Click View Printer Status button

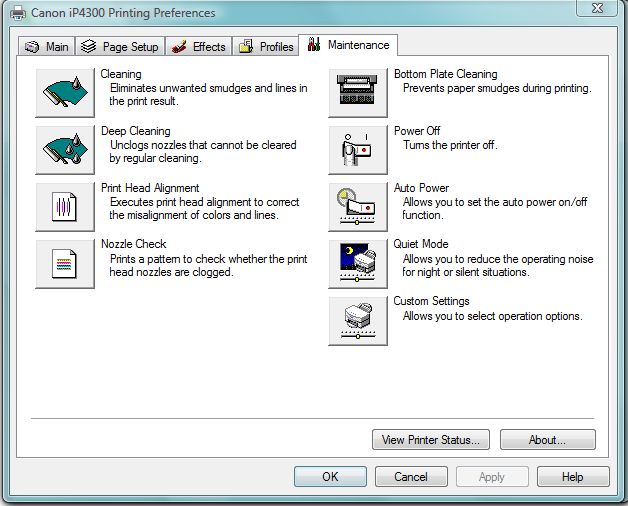pos(431,439)
